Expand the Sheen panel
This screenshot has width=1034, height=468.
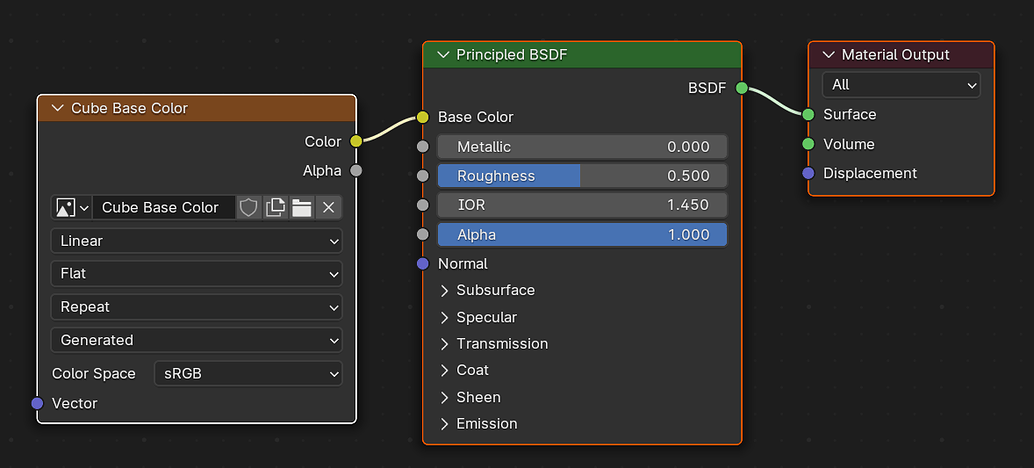[444, 397]
